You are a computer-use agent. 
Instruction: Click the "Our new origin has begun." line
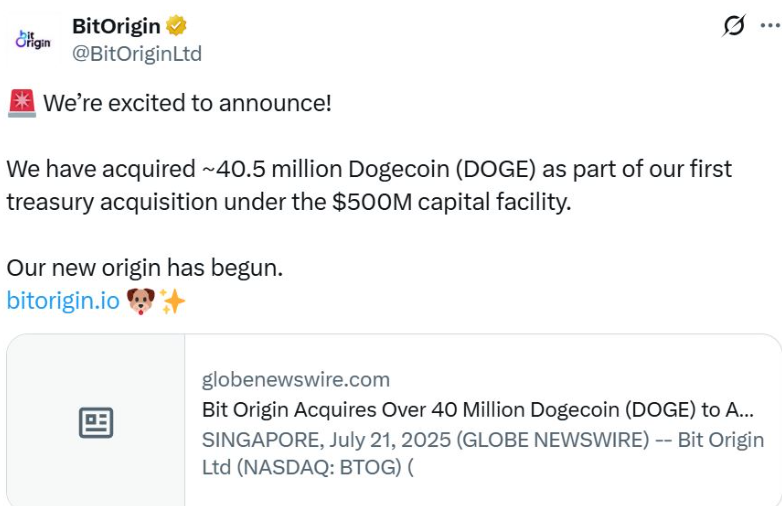145,268
